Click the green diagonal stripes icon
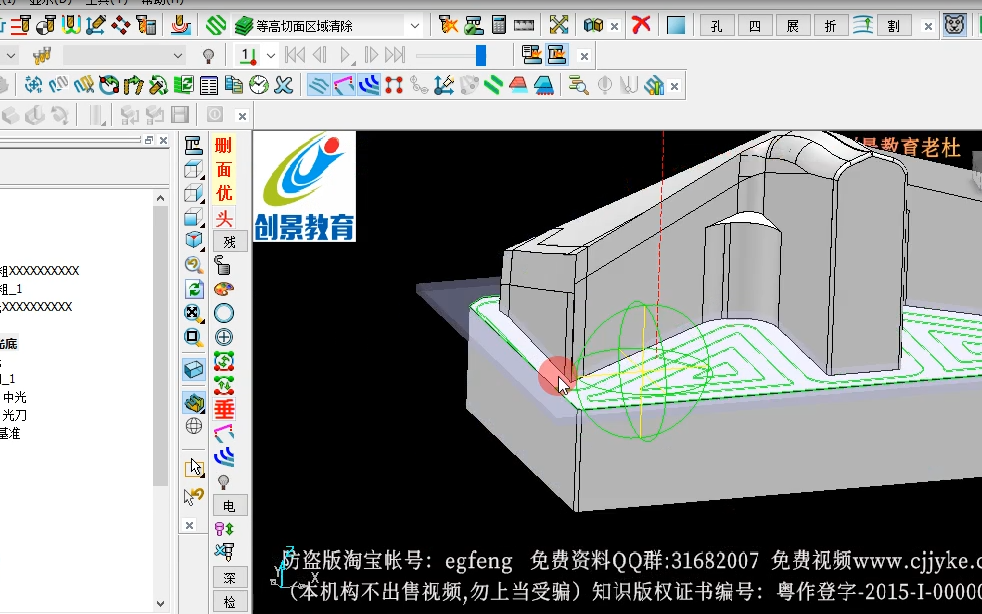The image size is (982, 614). [x=494, y=85]
